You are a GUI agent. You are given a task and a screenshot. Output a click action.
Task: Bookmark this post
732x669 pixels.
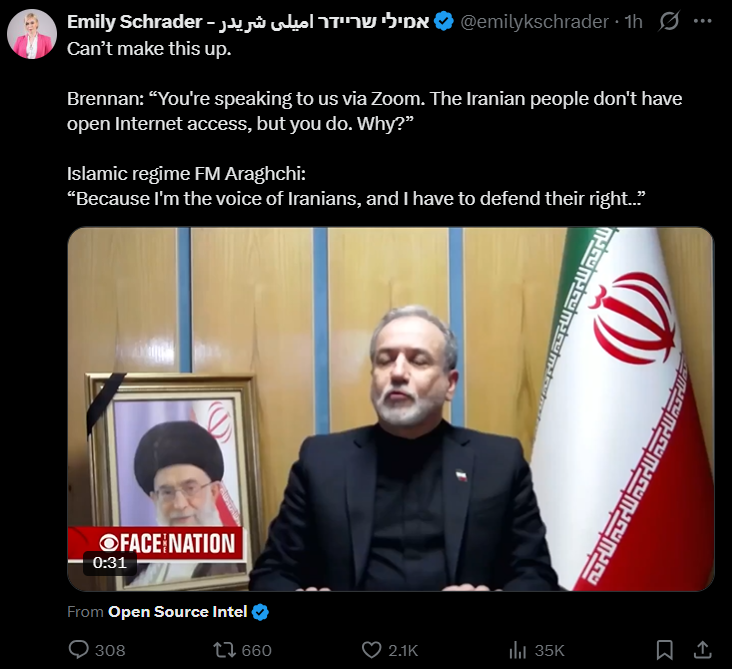tap(664, 650)
